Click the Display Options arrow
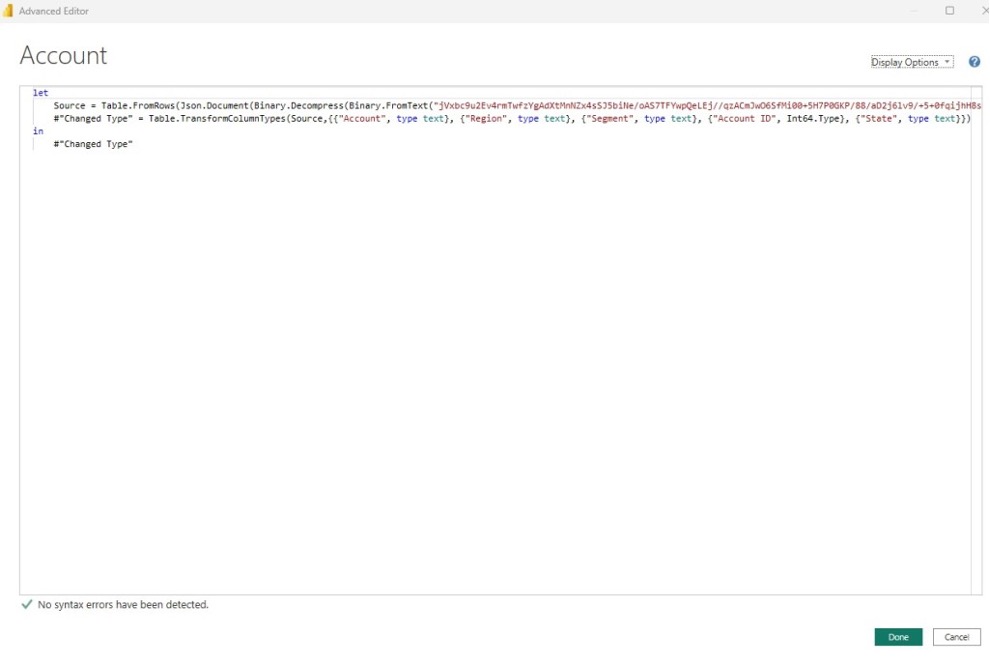Image resolution: width=990 pixels, height=666 pixels. click(x=947, y=62)
